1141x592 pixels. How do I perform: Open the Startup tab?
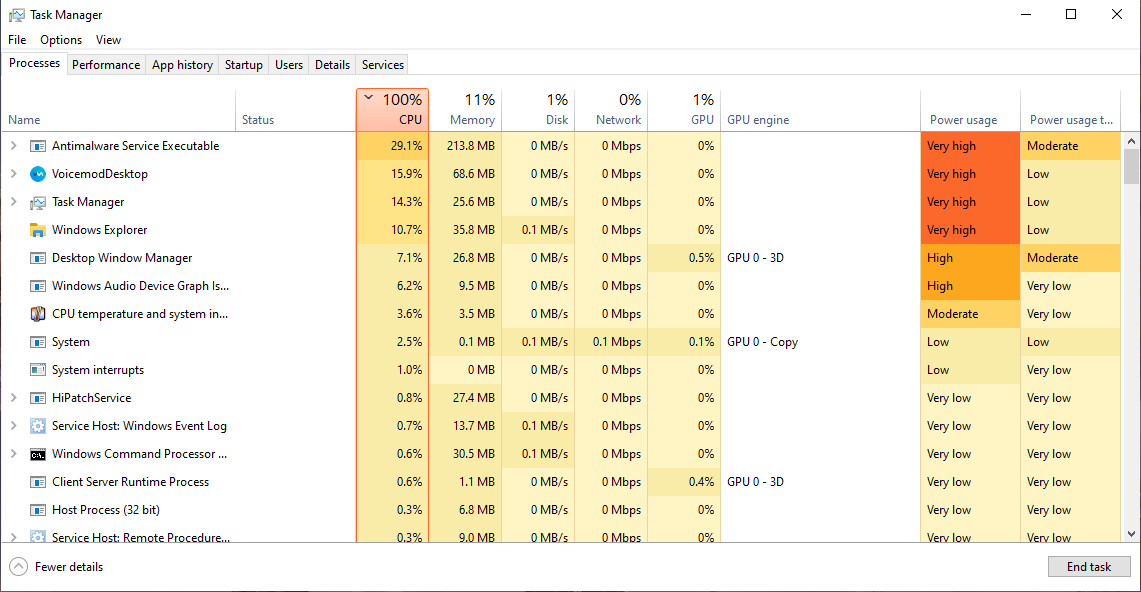click(244, 65)
